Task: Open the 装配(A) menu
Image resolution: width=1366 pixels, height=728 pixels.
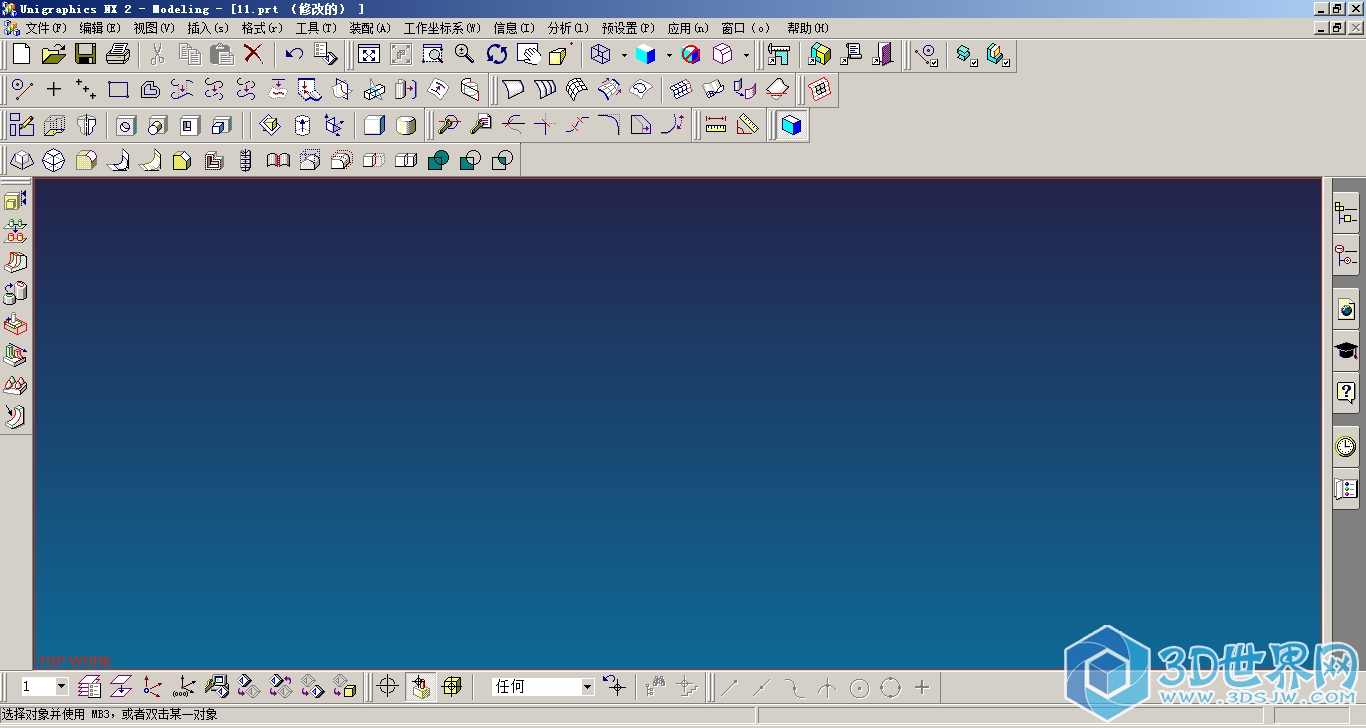Action: pyautogui.click(x=370, y=28)
